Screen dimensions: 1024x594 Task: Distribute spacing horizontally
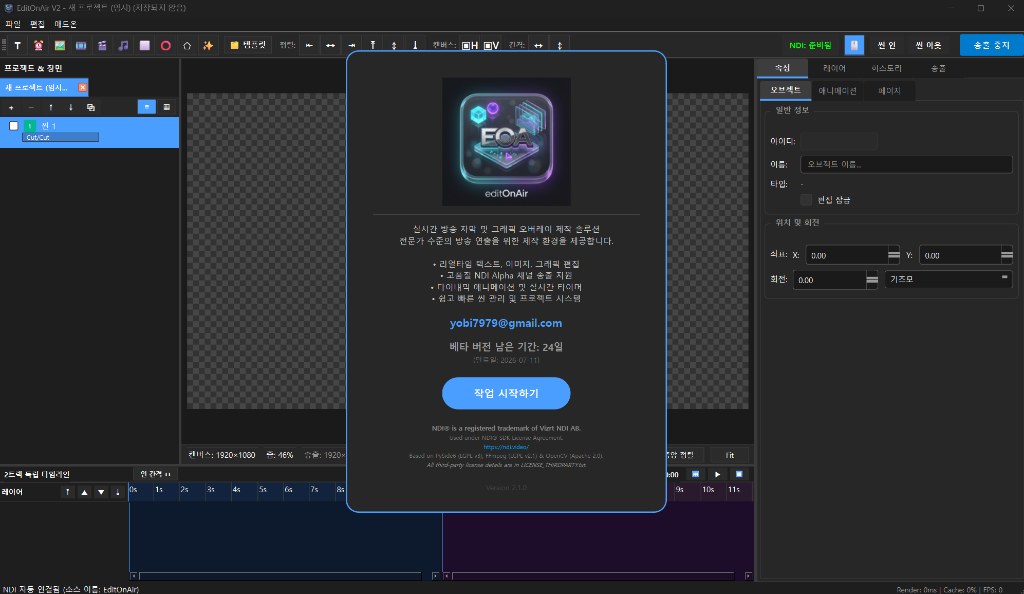[538, 46]
